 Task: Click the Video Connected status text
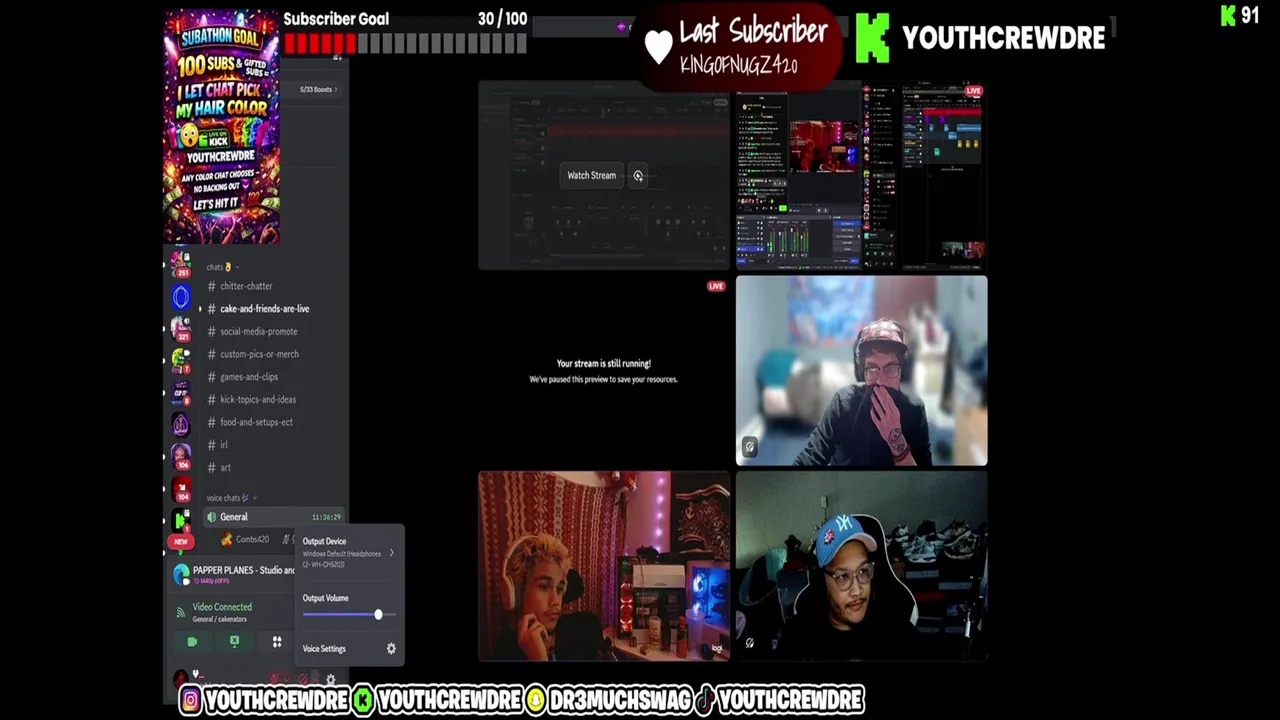coord(222,607)
